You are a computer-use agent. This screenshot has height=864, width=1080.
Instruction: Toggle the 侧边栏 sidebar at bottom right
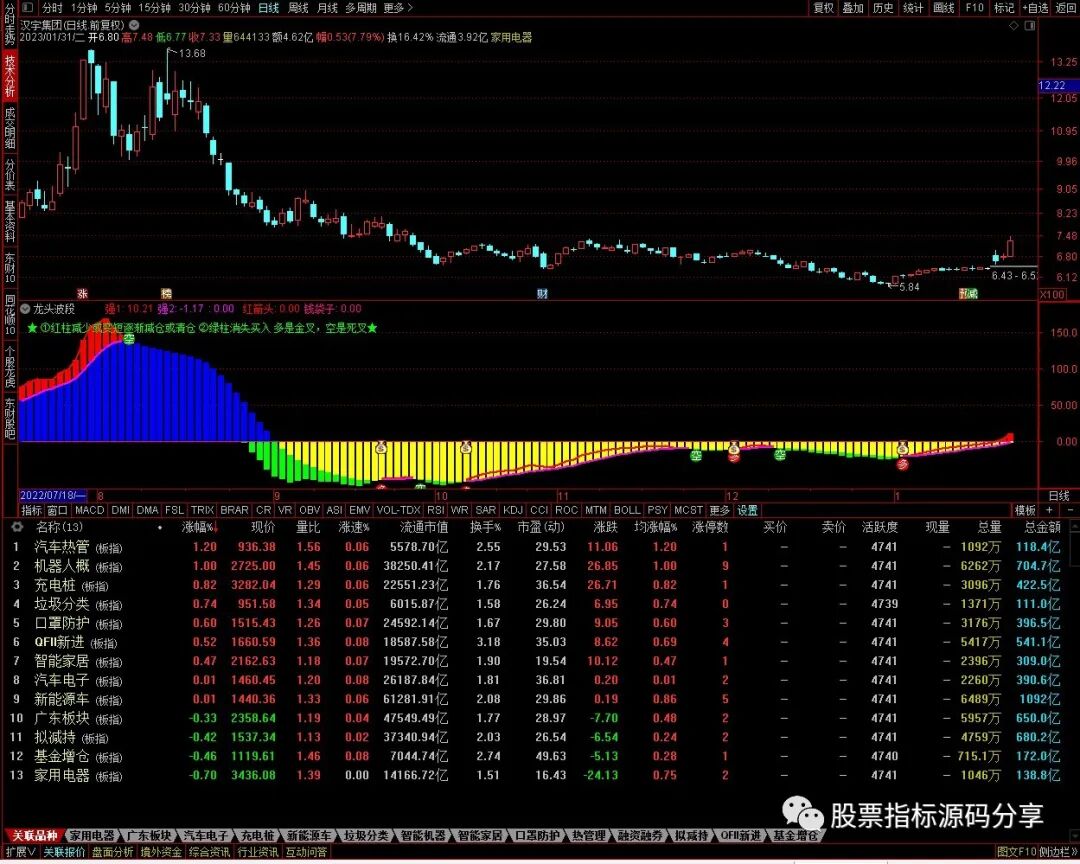pos(1057,852)
